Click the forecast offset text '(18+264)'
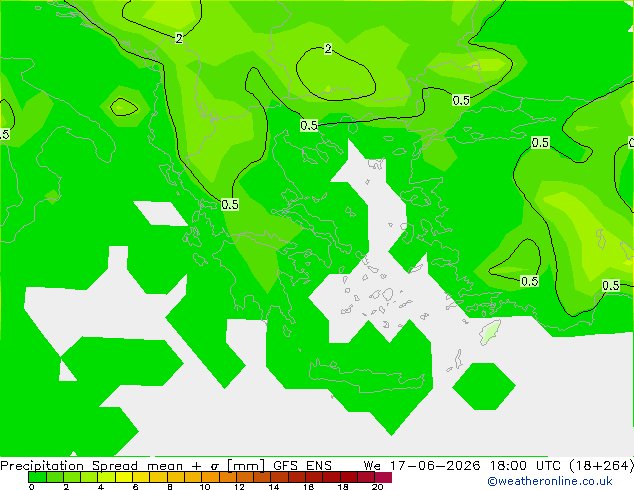 click(x=602, y=465)
